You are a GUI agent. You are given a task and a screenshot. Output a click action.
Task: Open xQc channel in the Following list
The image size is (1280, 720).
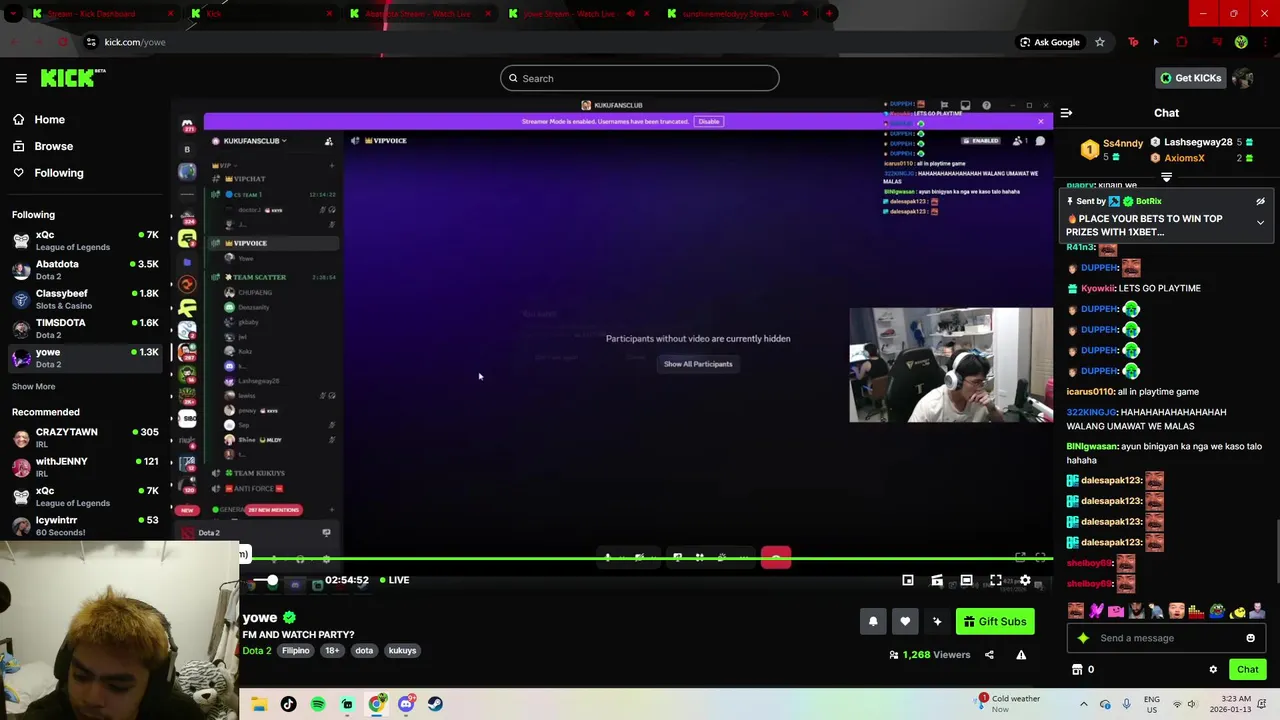coord(85,241)
